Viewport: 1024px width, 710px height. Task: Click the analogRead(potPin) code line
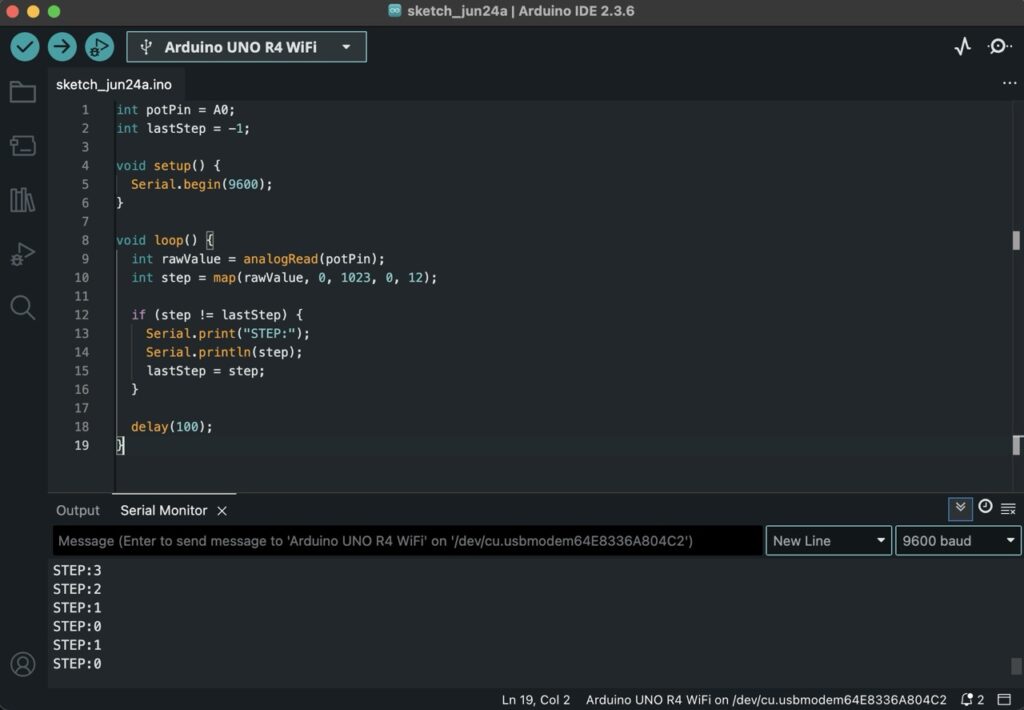click(x=258, y=259)
